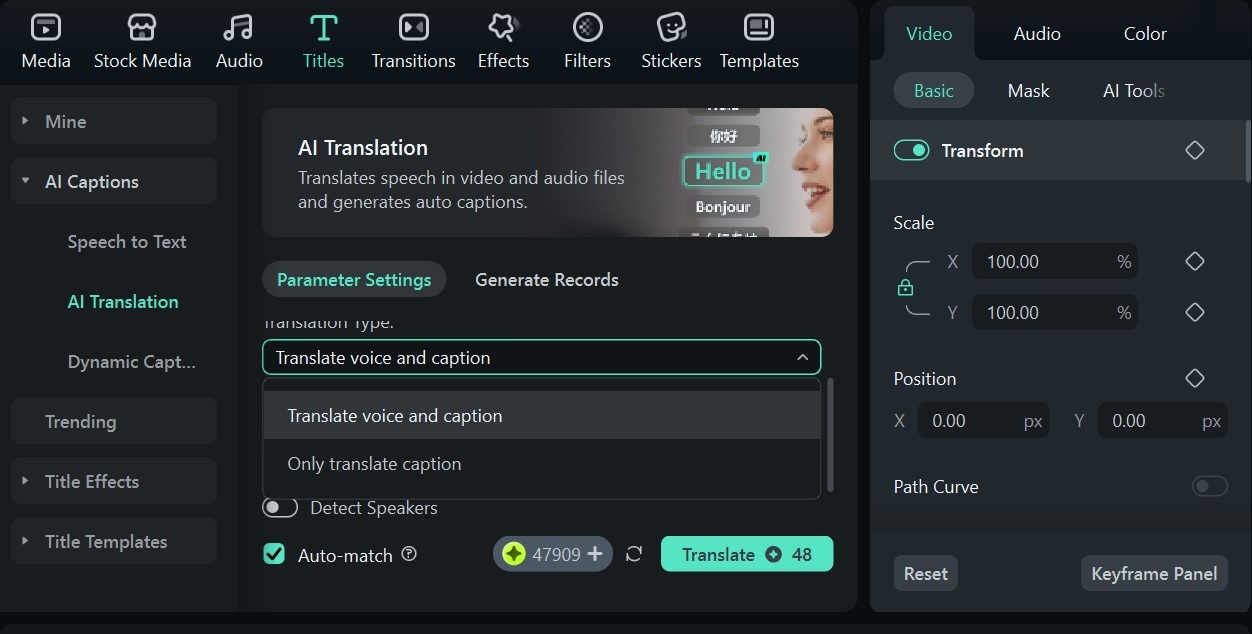Open the Templates icon
This screenshot has width=1252, height=634.
pos(759,27)
